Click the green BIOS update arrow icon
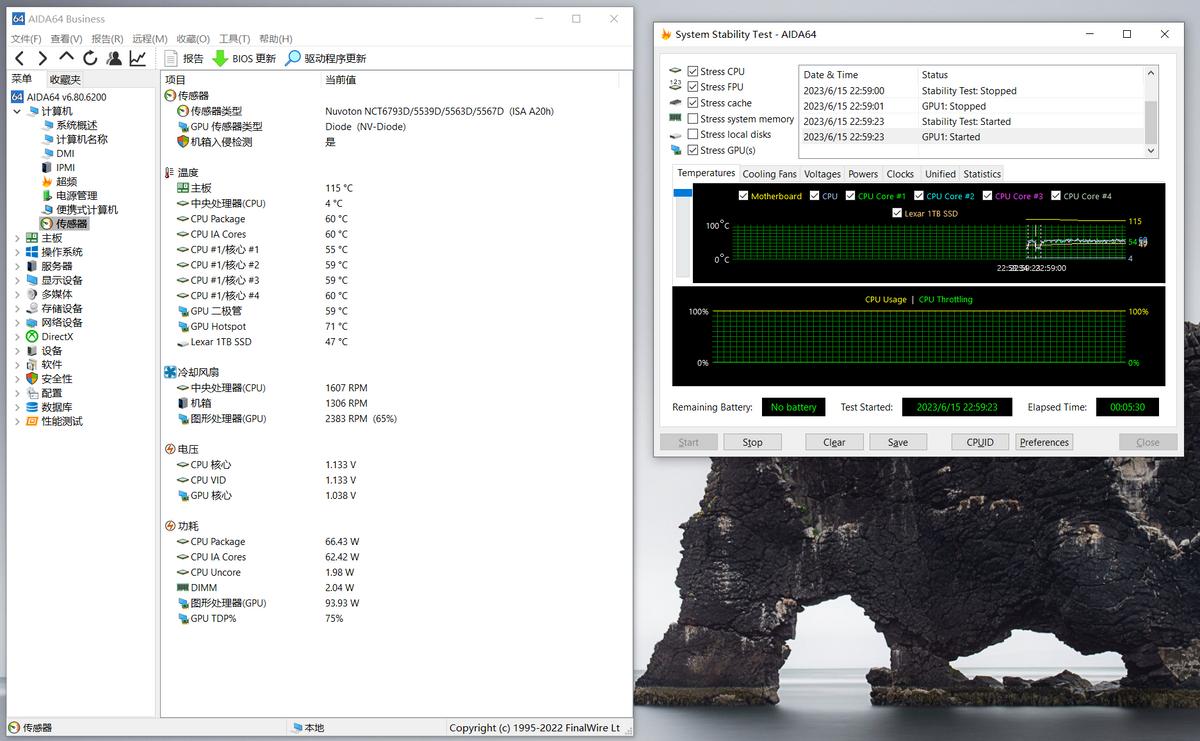The height and width of the screenshot is (741, 1200). [x=220, y=58]
